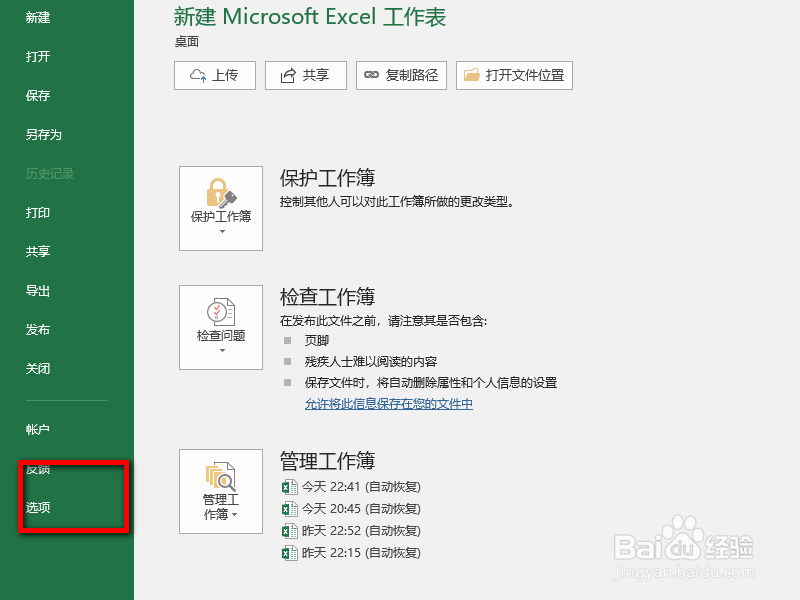
Task: Select 另存为 in the sidebar
Action: point(44,135)
